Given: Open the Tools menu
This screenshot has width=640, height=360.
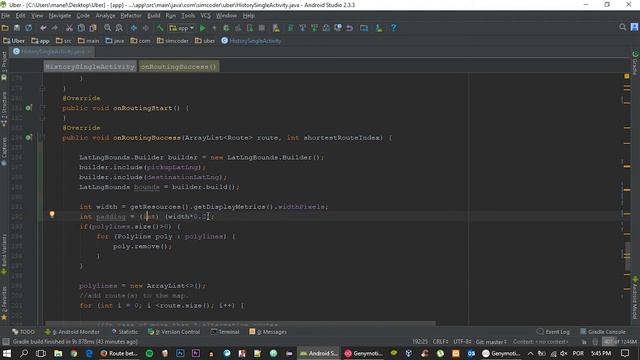Looking at the screenshot, I should 188,16.
